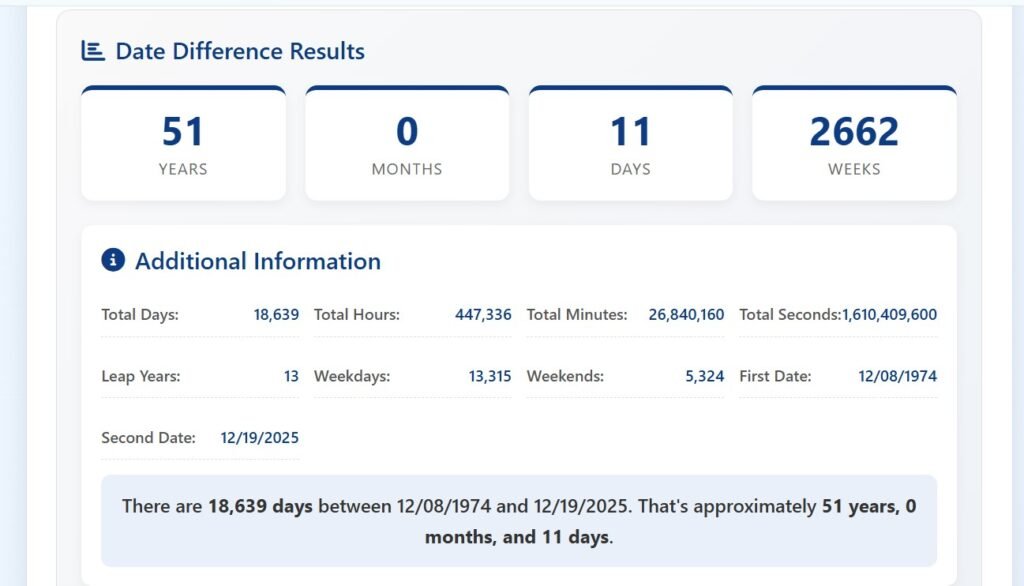1024x586 pixels.
Task: Click the Leap Years count 13
Action: point(292,376)
